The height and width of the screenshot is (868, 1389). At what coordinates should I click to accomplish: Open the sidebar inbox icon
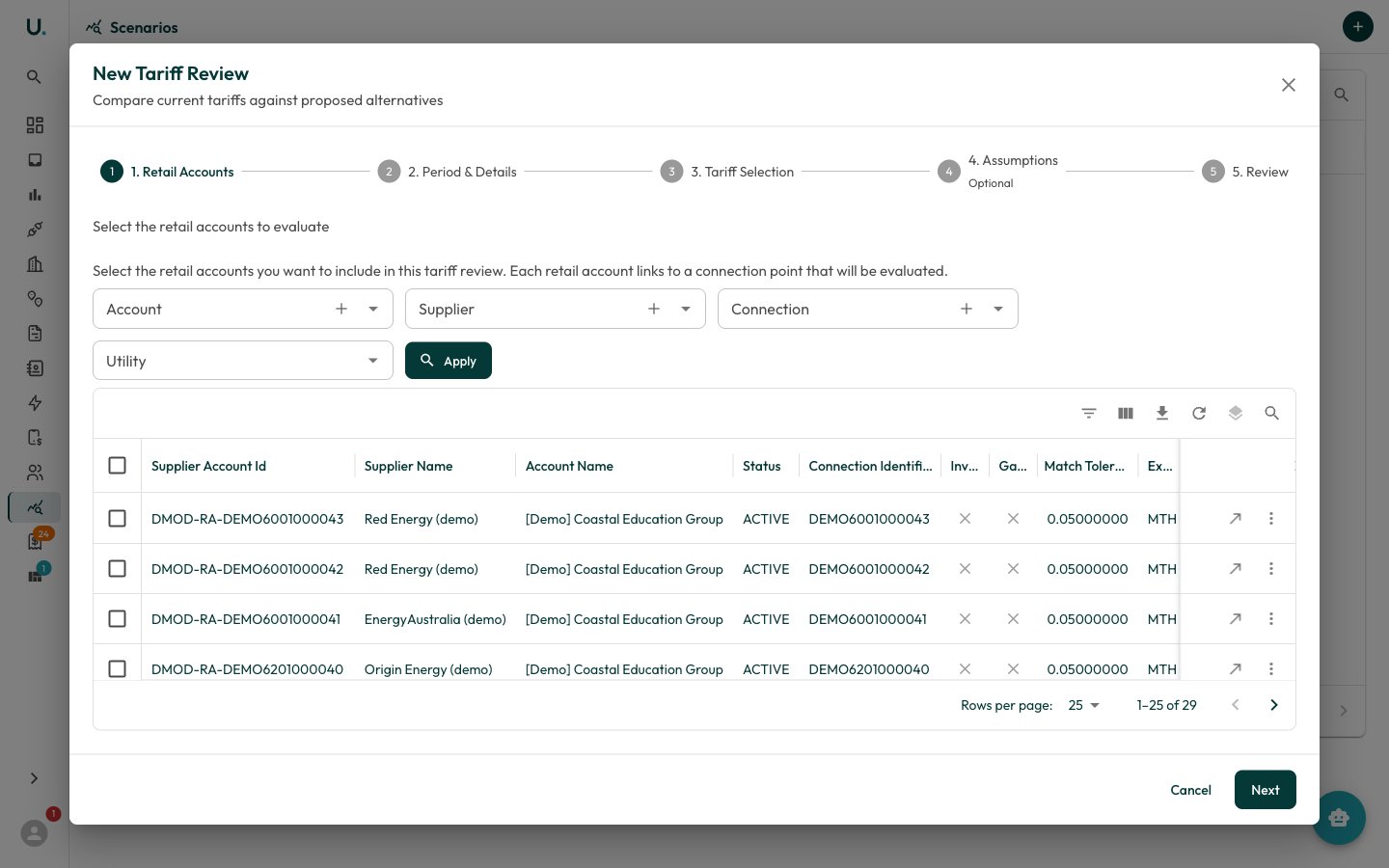(35, 160)
